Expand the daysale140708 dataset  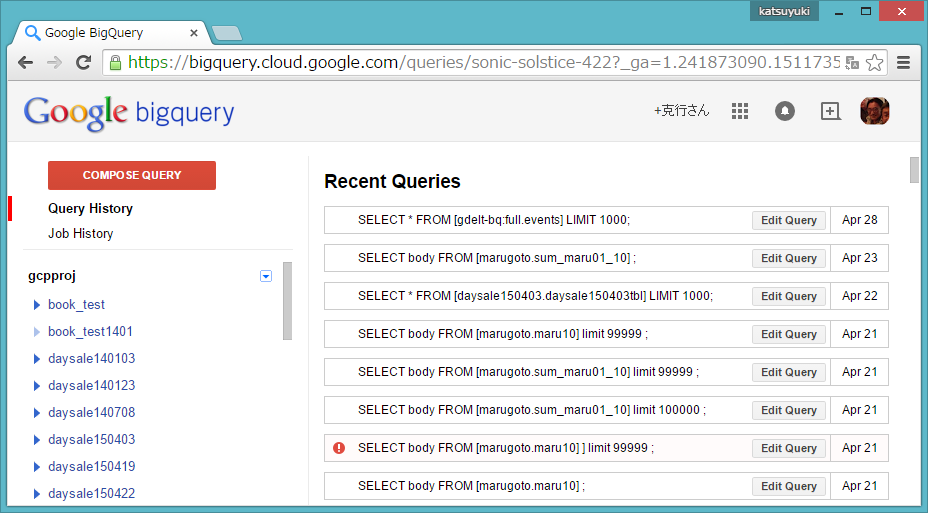[x=37, y=413]
